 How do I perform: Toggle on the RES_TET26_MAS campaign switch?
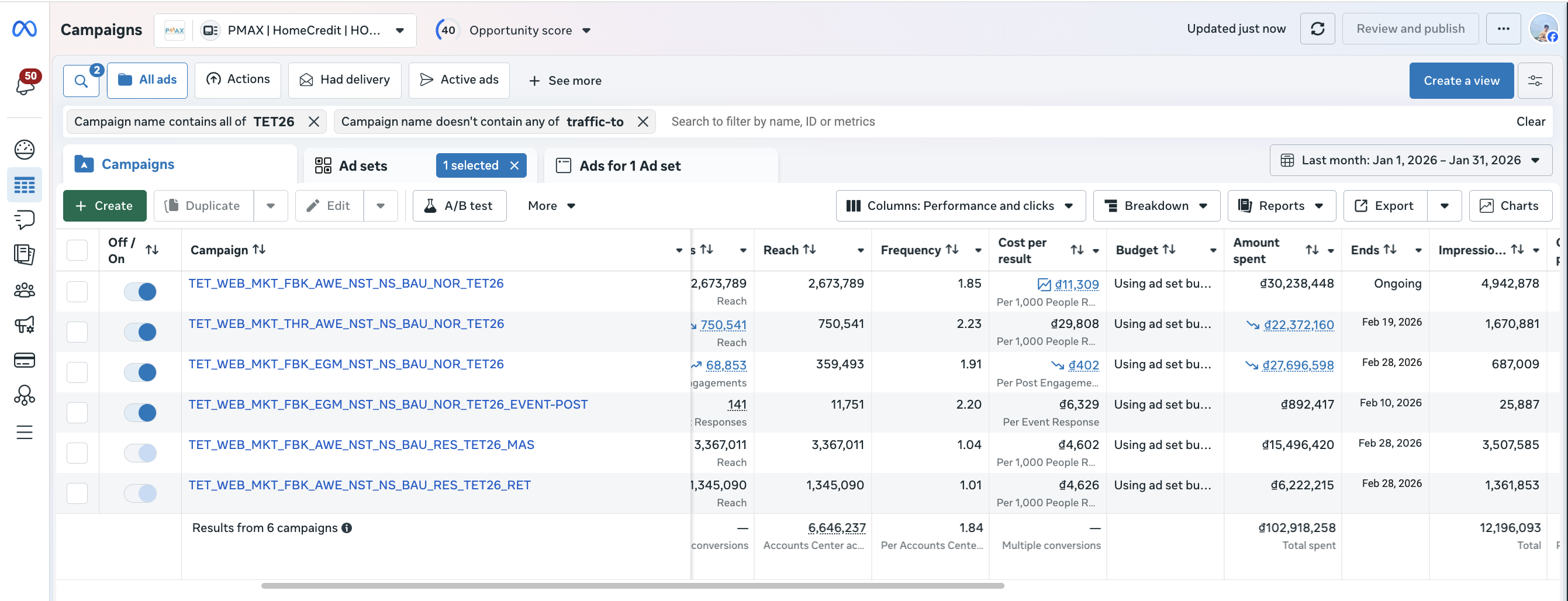point(140,453)
